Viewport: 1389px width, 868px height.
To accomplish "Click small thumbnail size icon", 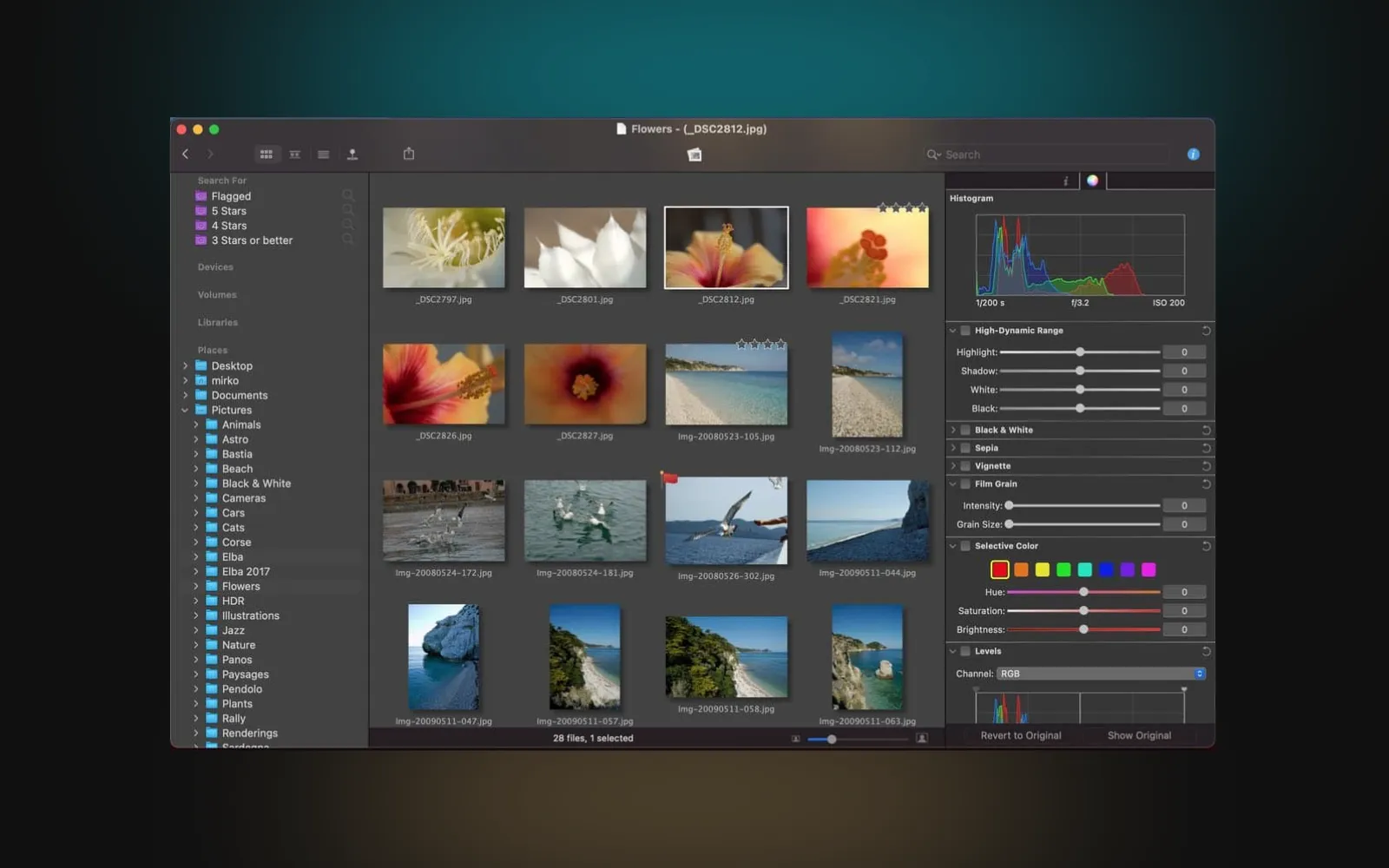I will pos(796,739).
